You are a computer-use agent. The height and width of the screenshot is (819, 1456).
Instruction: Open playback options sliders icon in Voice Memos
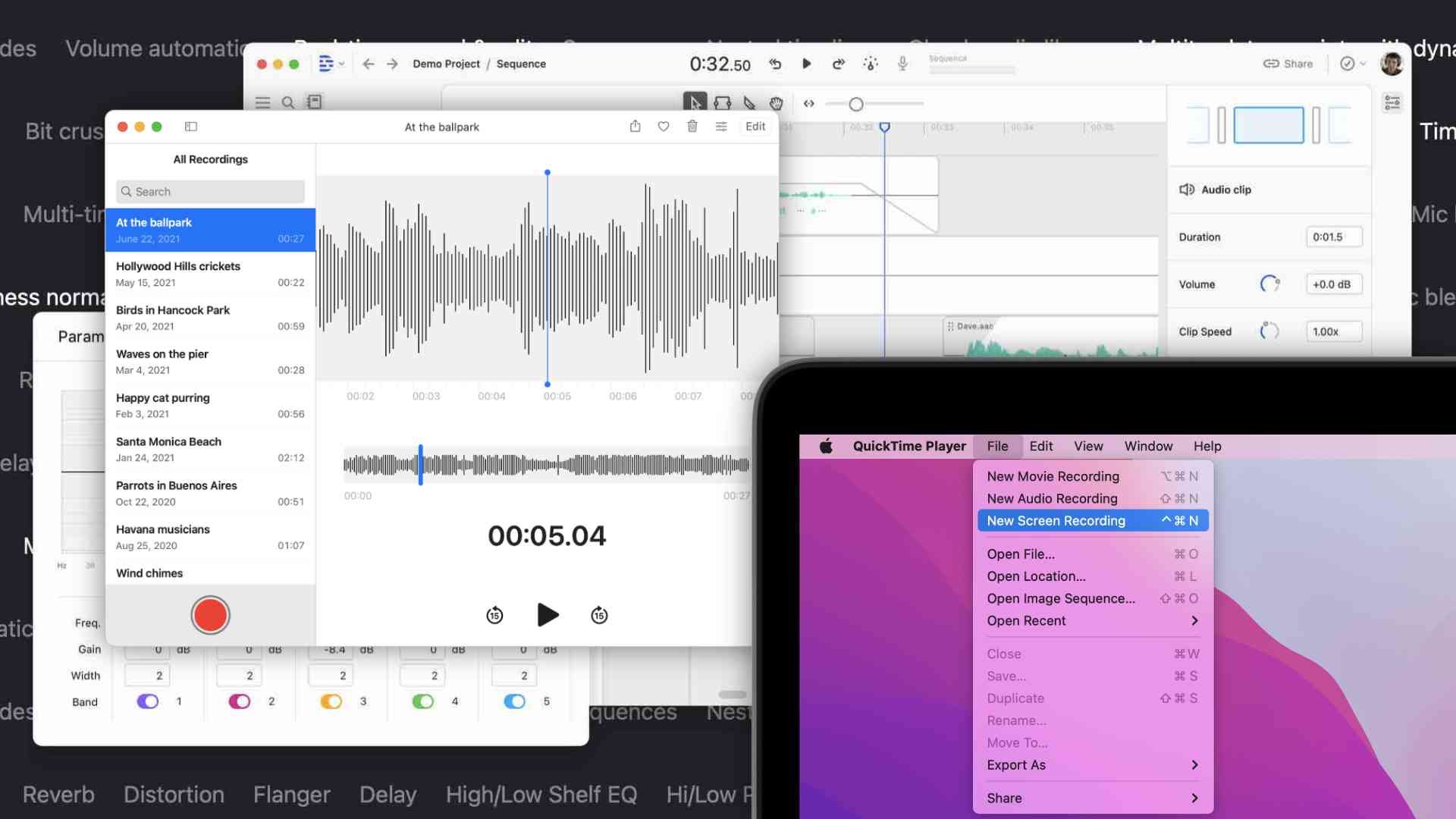tap(721, 127)
